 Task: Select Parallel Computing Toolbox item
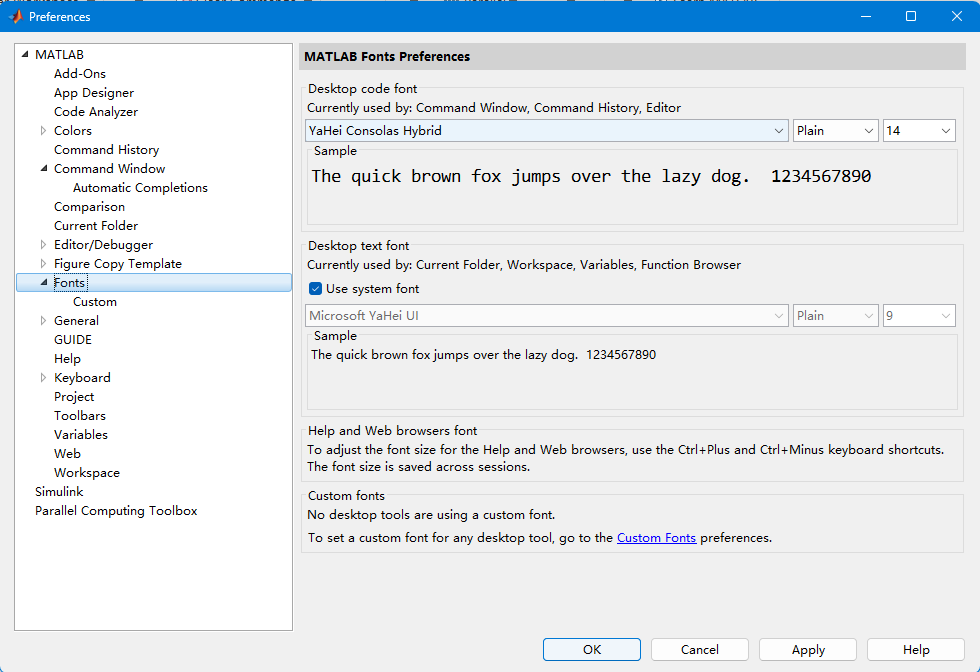click(116, 511)
